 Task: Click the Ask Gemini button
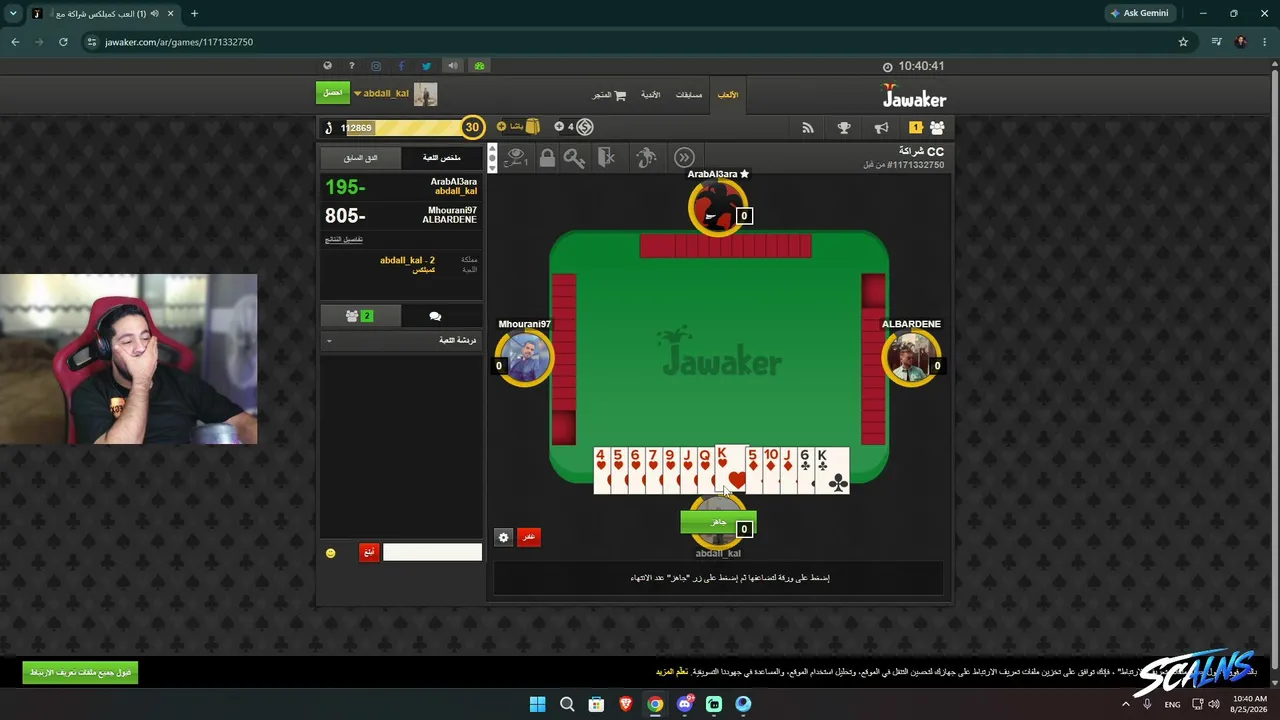click(x=1138, y=13)
